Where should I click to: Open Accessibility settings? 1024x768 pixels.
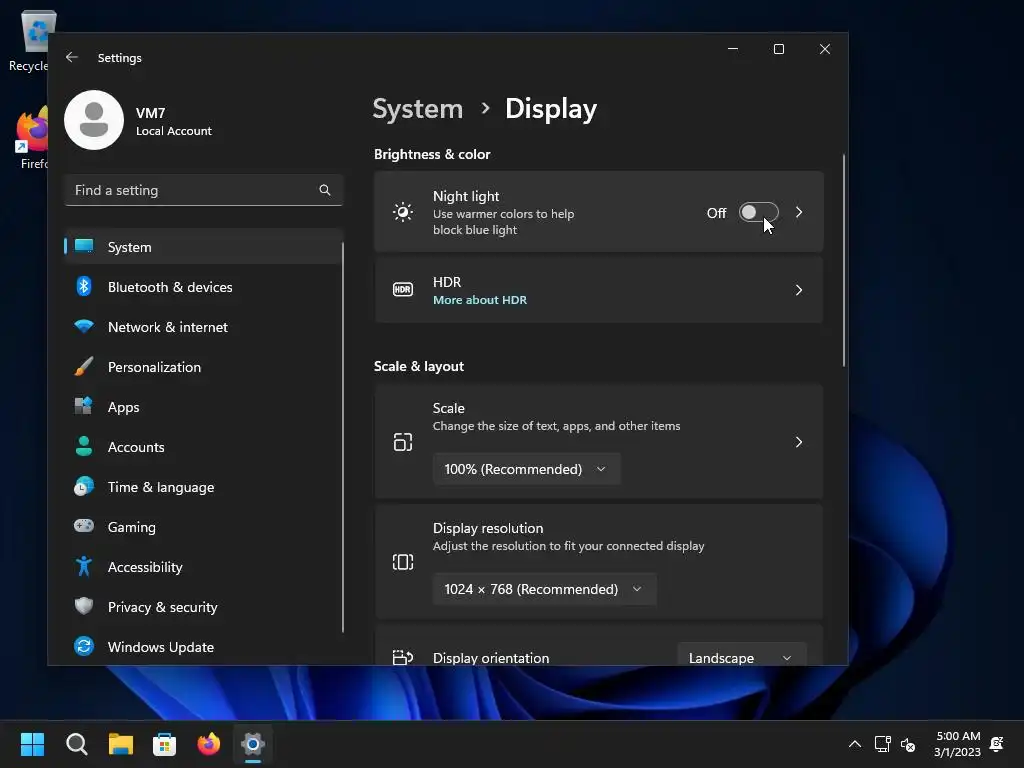(x=203, y=566)
